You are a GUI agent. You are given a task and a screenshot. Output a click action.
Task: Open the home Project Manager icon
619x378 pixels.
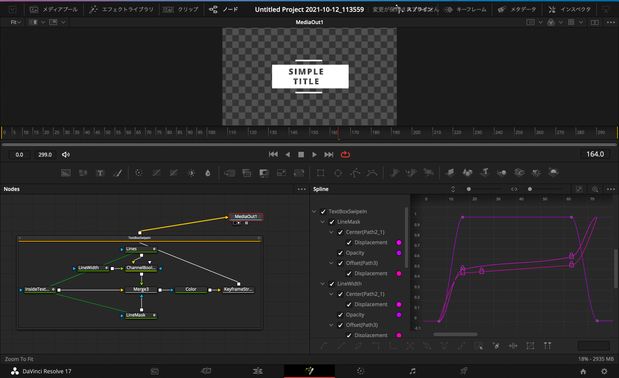click(x=583, y=371)
